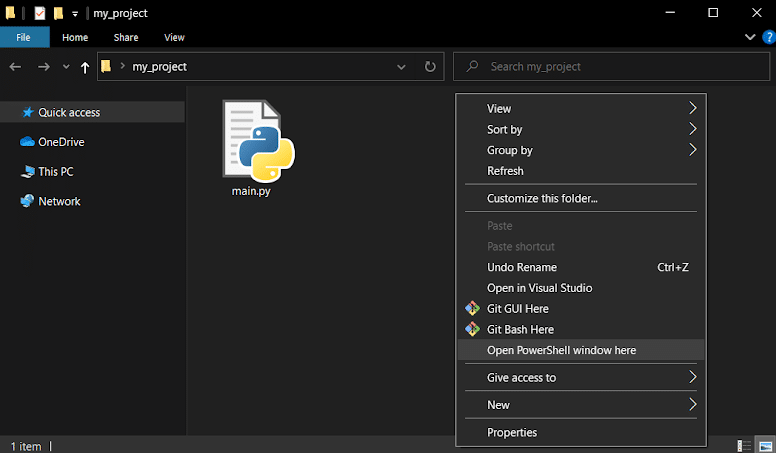
Task: Click the Properties checkmark icon in title bar
Action: [x=40, y=13]
